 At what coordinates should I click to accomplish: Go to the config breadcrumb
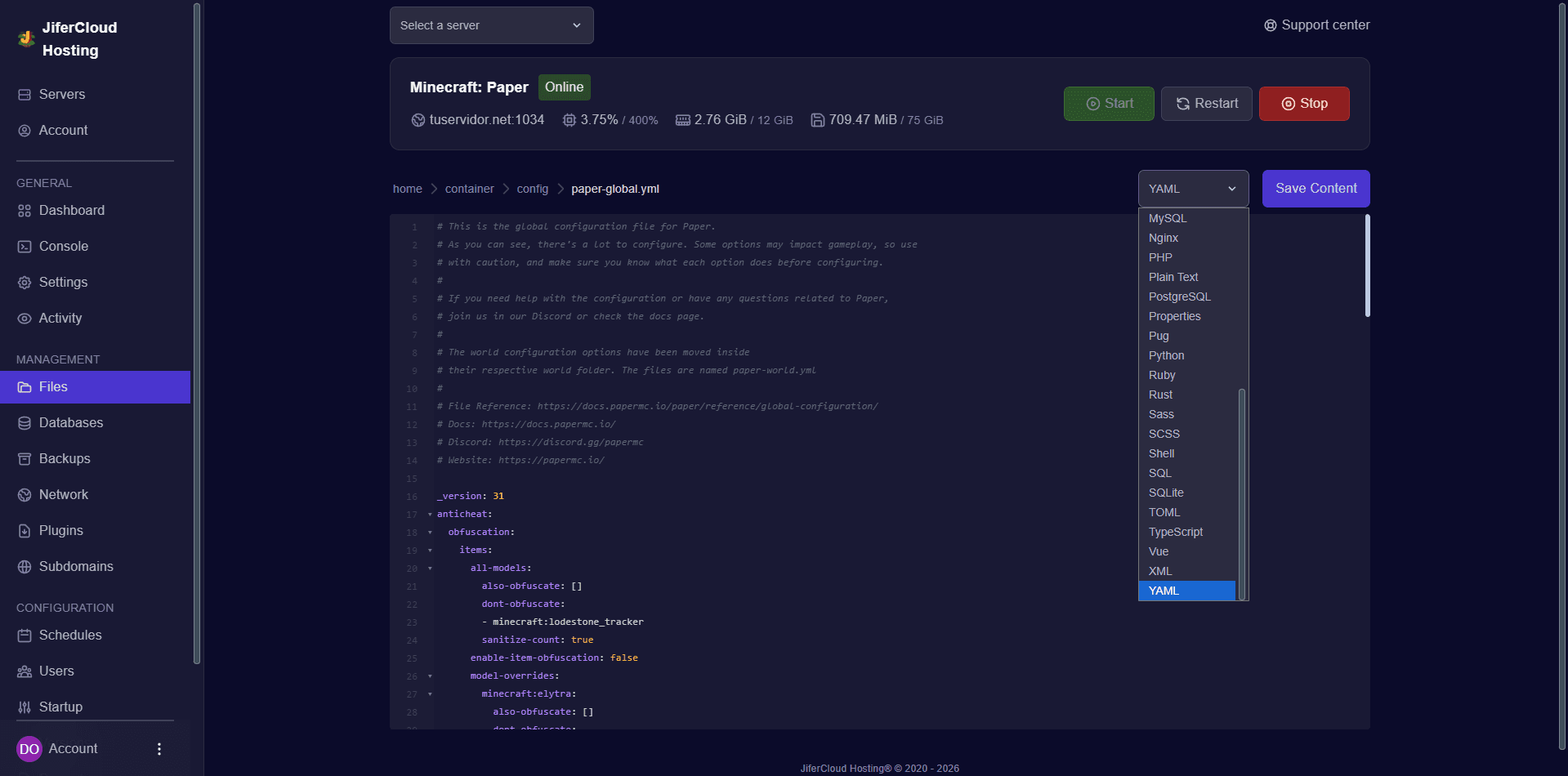point(533,189)
